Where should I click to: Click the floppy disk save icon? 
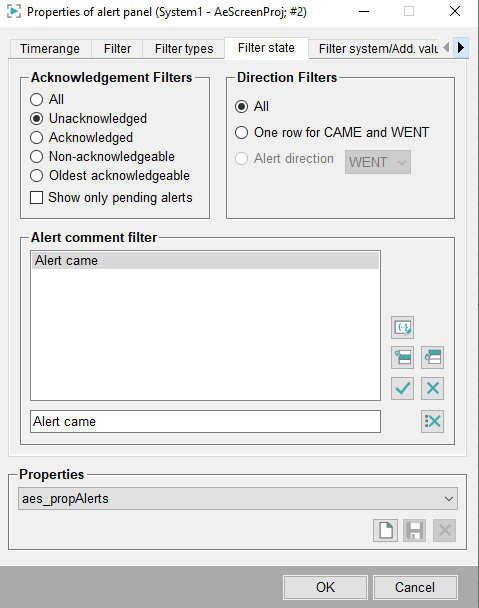point(415,530)
